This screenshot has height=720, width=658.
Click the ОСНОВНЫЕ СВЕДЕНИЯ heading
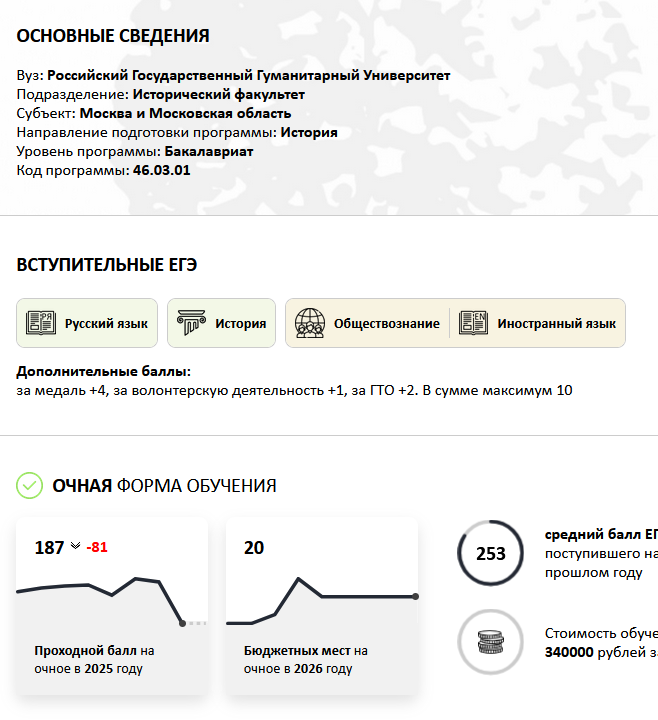[113, 36]
